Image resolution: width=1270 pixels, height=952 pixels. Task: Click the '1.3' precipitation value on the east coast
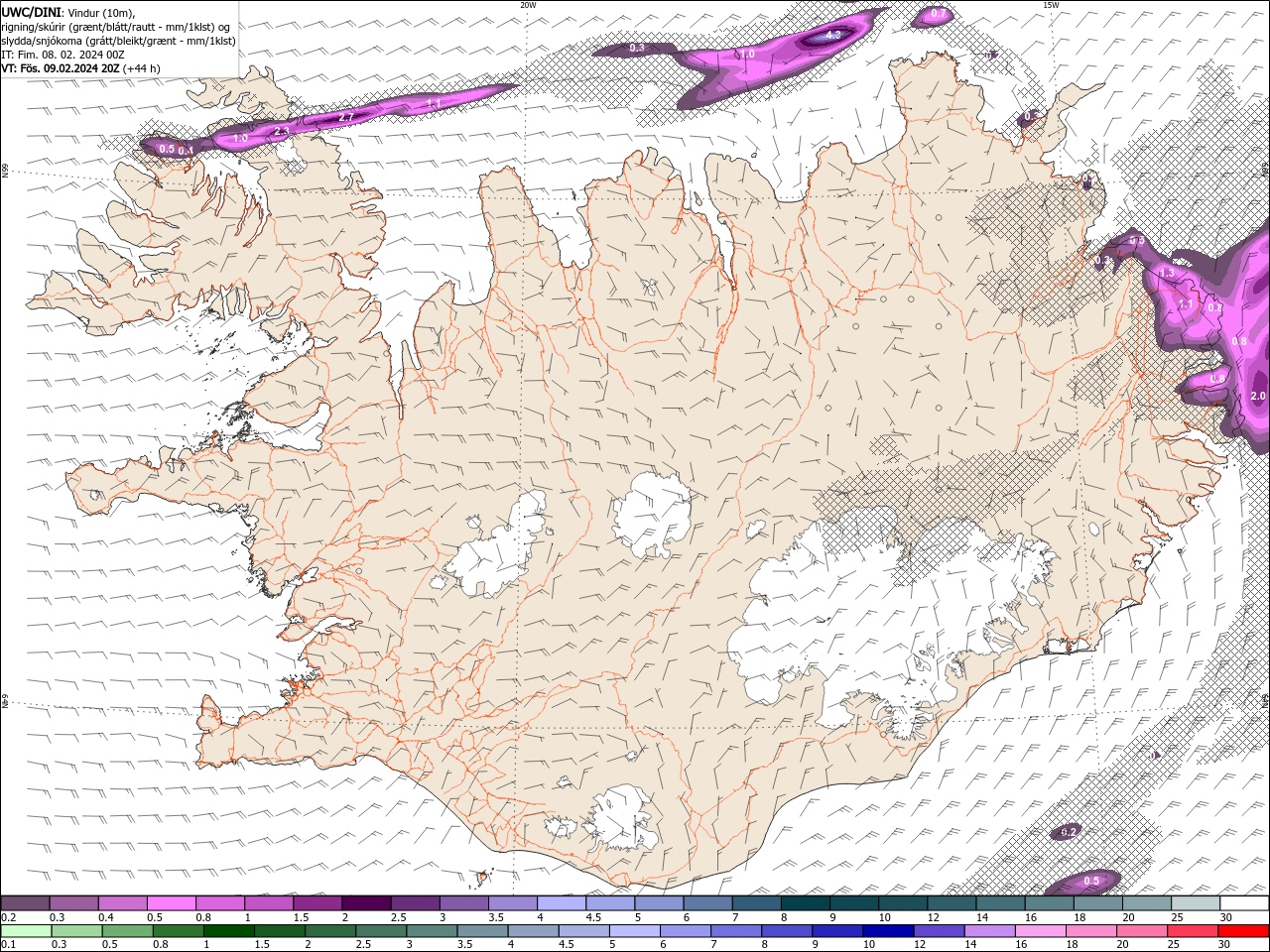[1167, 273]
